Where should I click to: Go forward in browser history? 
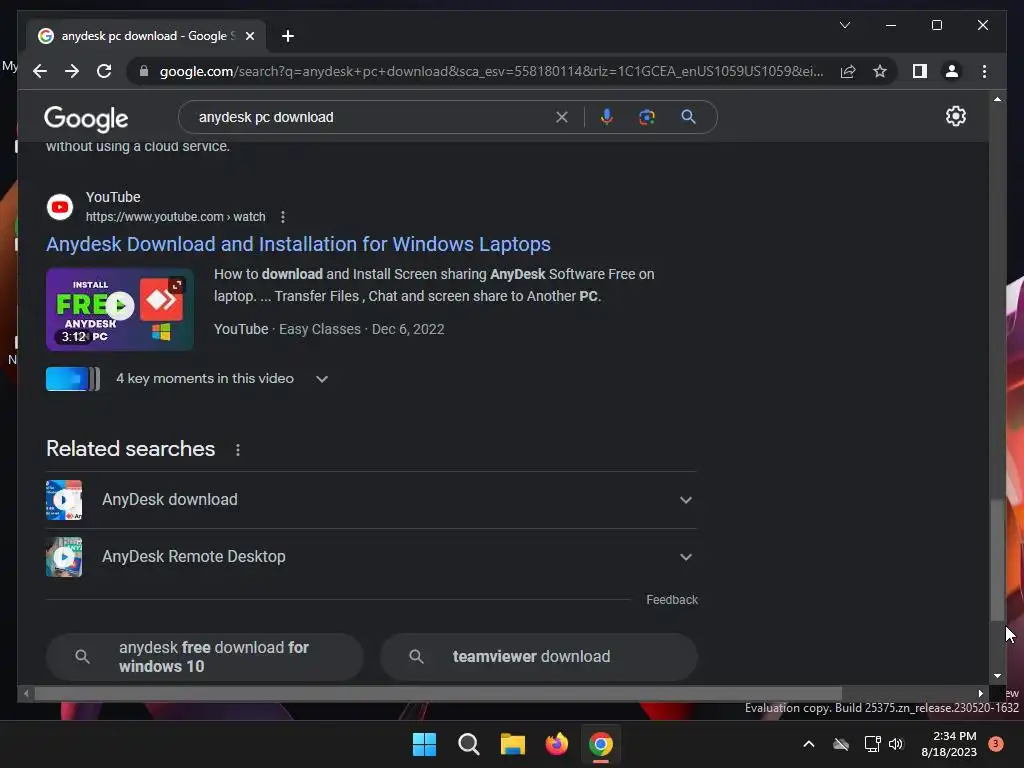72,71
